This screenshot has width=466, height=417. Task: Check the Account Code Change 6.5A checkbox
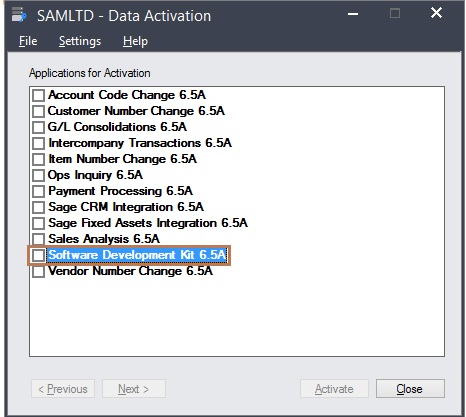38,95
